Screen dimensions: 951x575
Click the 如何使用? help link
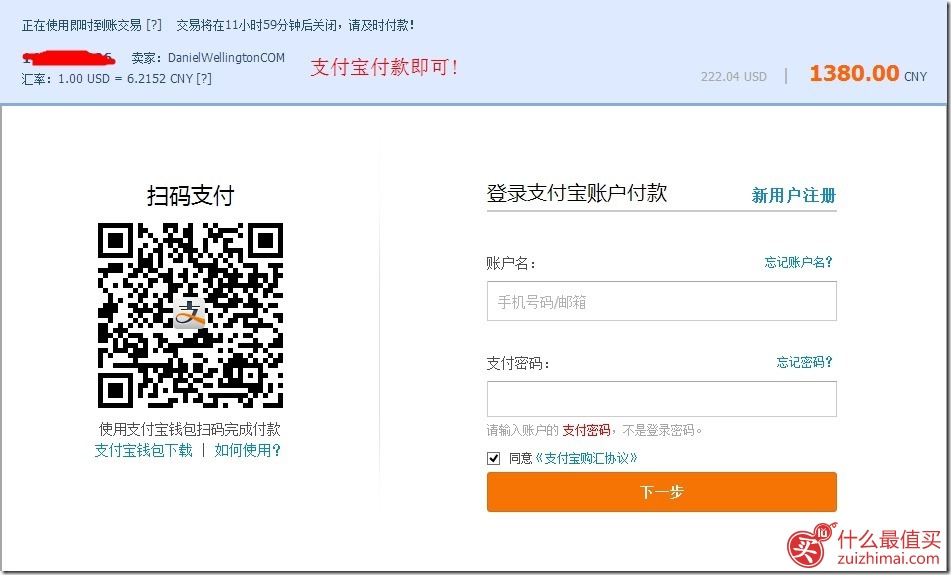pyautogui.click(x=247, y=450)
